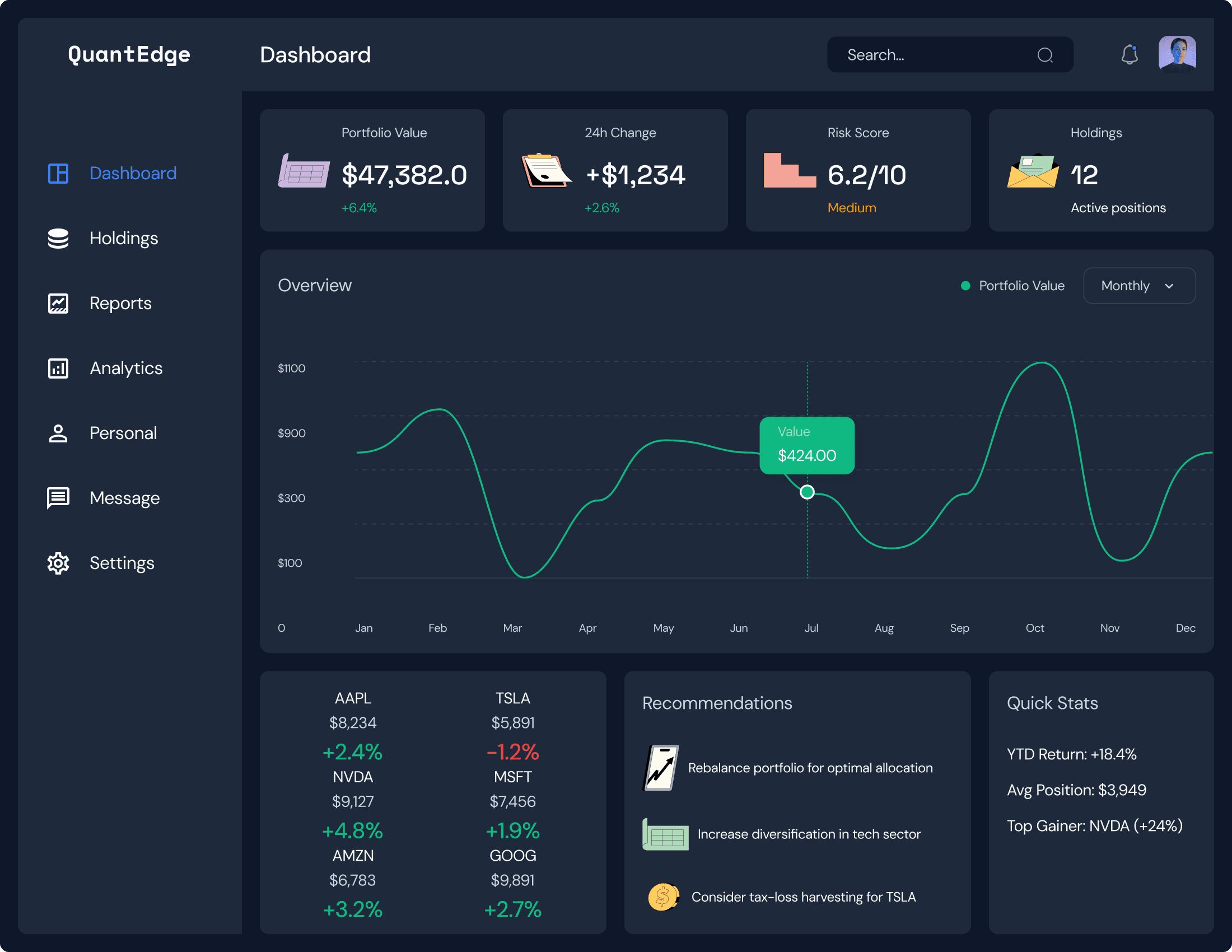The image size is (1232, 952).
Task: Click NVDA's +4.8% change
Action: [x=353, y=830]
